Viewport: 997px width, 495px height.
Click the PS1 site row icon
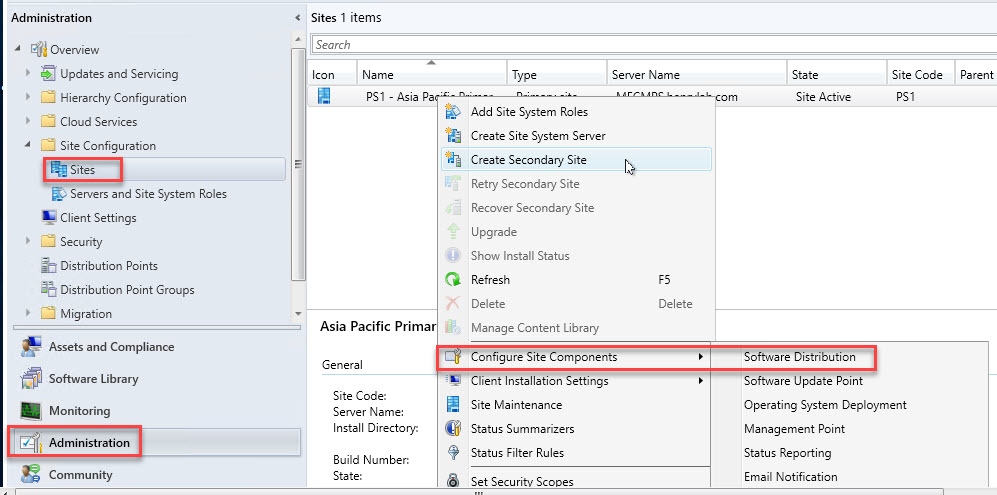coord(324,97)
